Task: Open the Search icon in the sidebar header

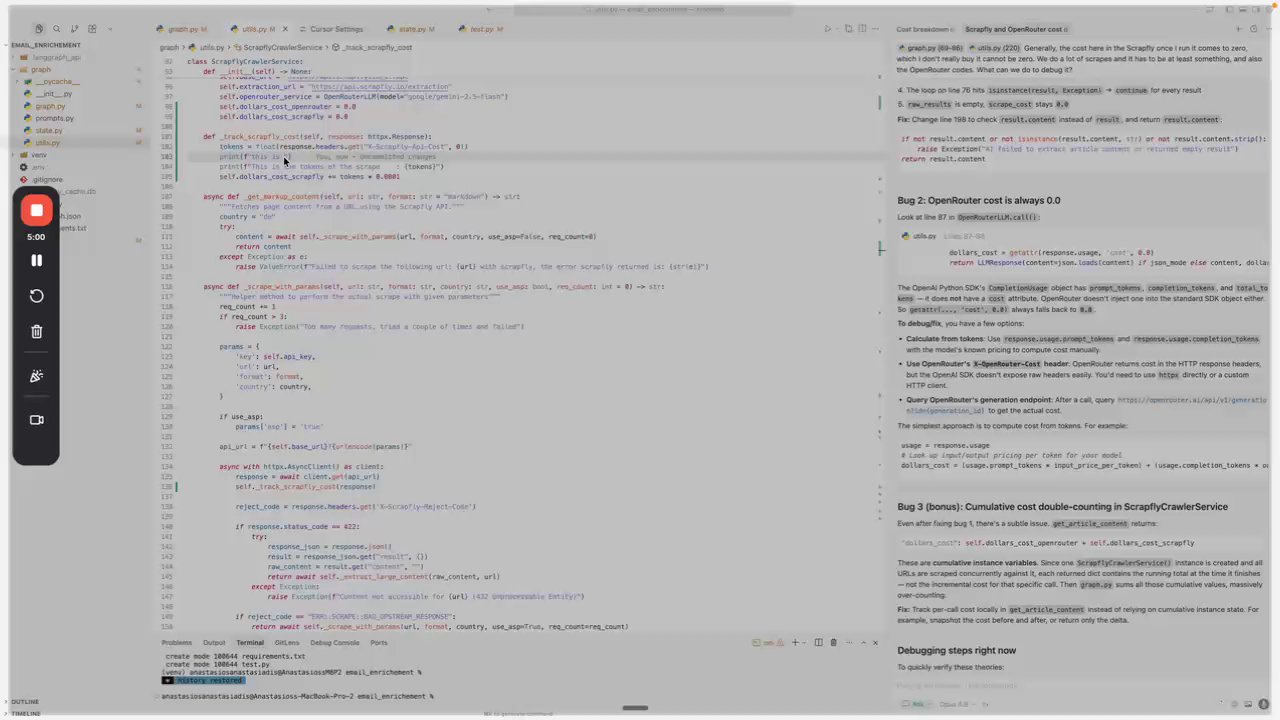Action: [x=57, y=29]
